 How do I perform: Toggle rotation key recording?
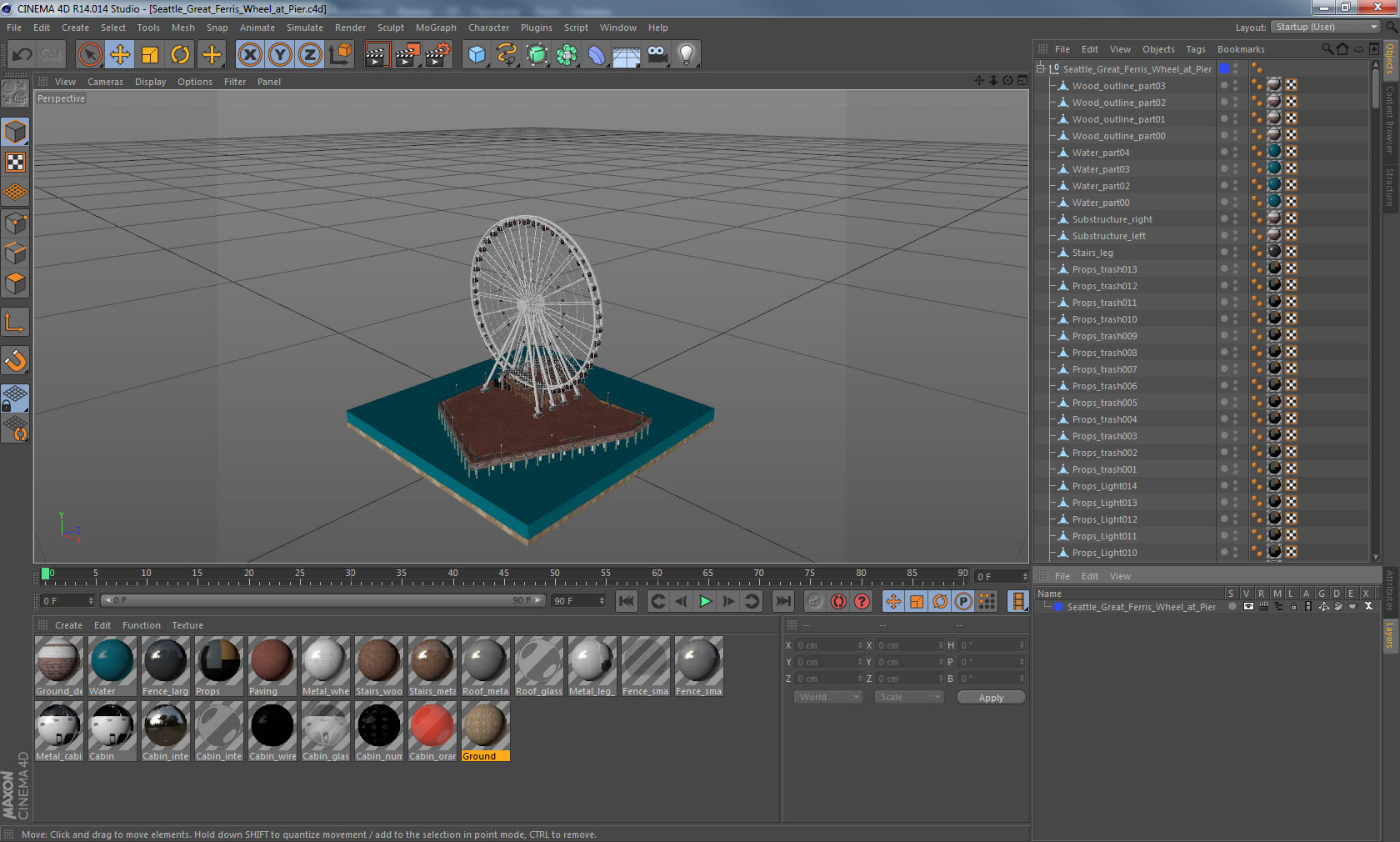[940, 601]
